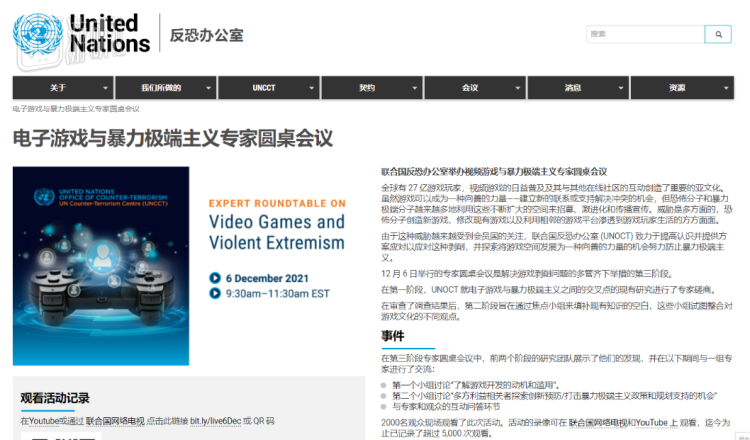
Task: Expand the 契约 dropdown arrow
Action: [415, 88]
